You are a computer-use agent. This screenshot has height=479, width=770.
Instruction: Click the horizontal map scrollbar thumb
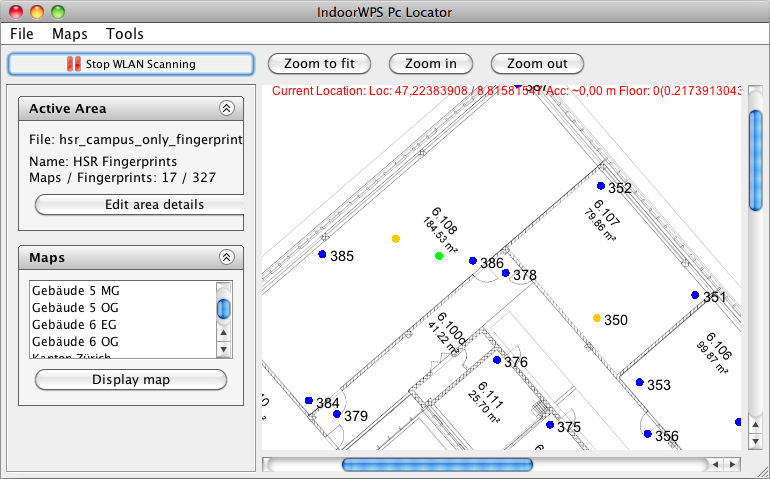(x=437, y=464)
